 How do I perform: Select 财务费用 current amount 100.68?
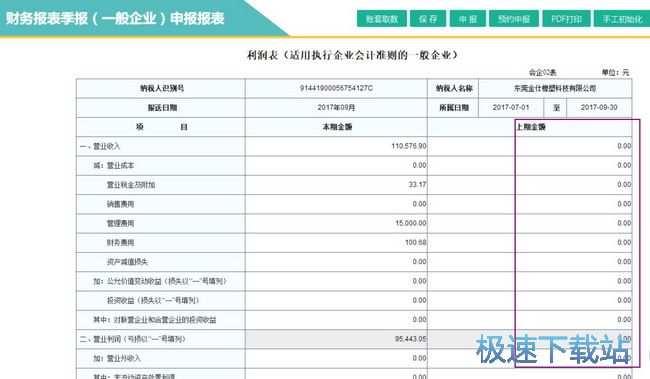click(336, 243)
